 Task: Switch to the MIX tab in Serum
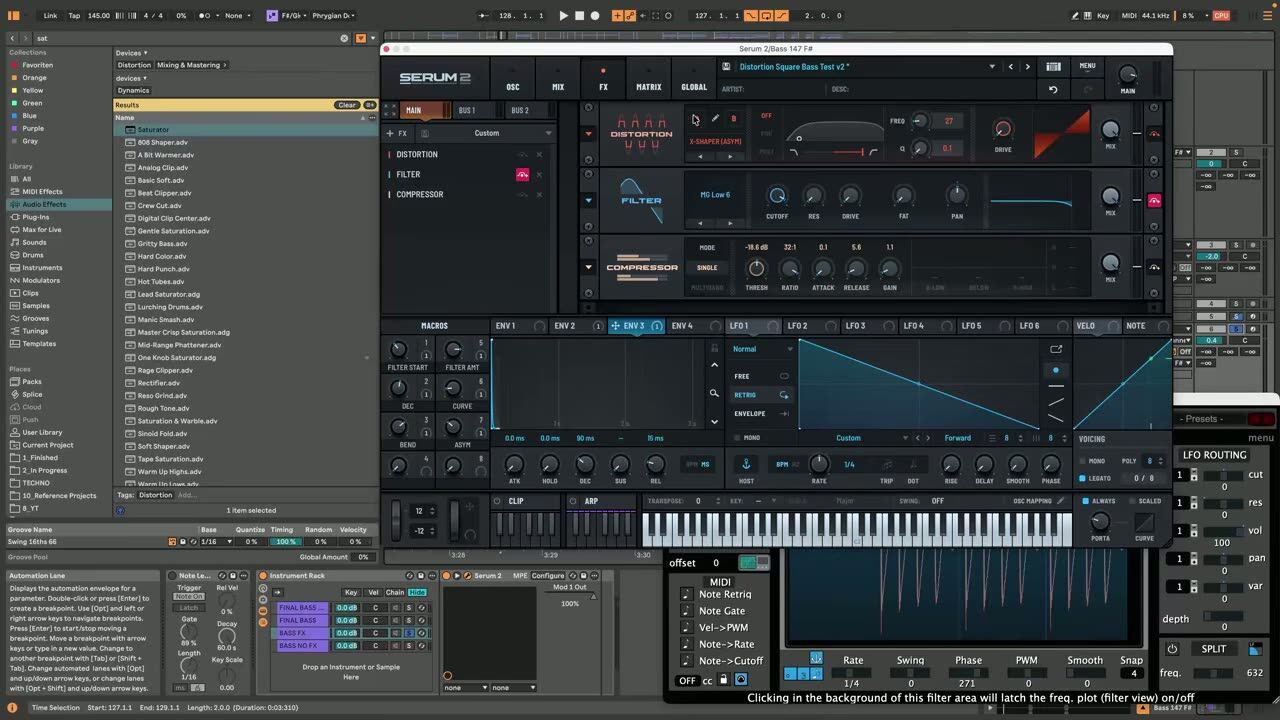[x=558, y=80]
